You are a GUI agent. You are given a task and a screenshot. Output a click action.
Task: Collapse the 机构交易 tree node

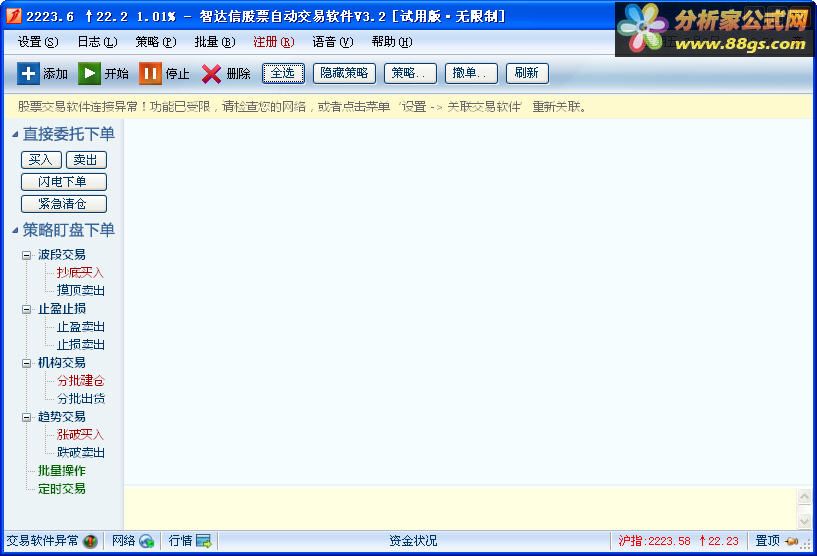click(x=26, y=363)
